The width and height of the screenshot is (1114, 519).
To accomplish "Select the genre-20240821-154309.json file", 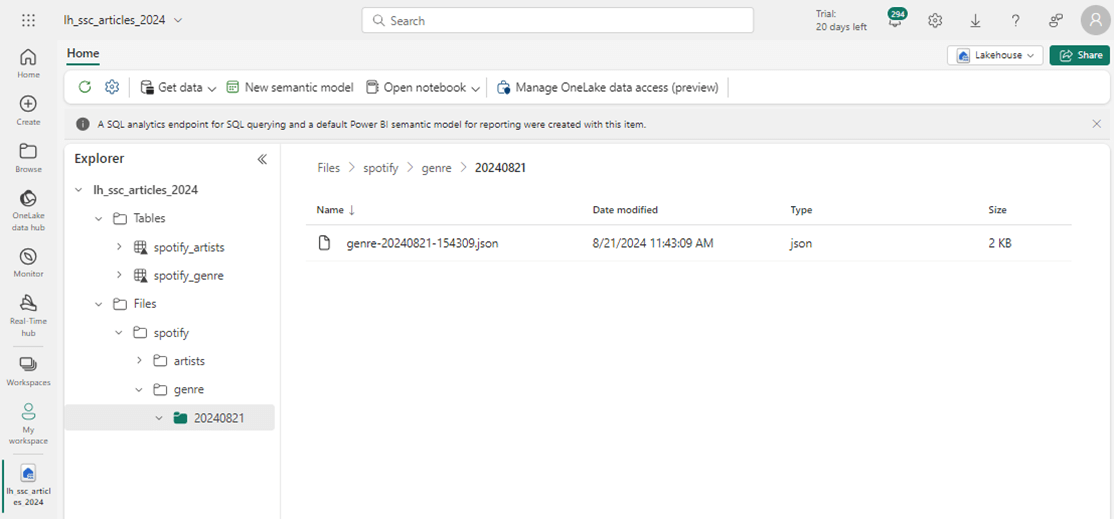I will pos(422,243).
